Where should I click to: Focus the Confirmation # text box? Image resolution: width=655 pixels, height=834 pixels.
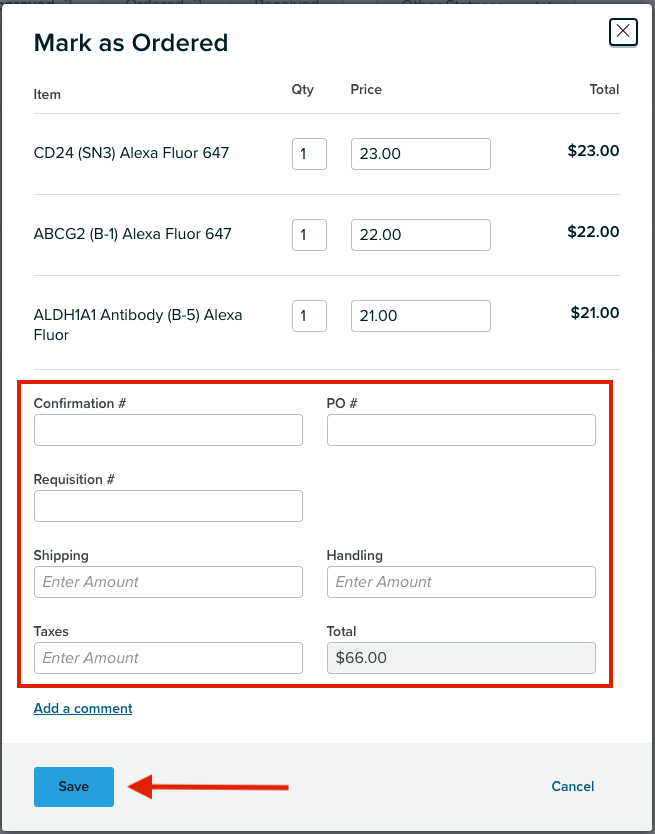pyautogui.click(x=168, y=430)
